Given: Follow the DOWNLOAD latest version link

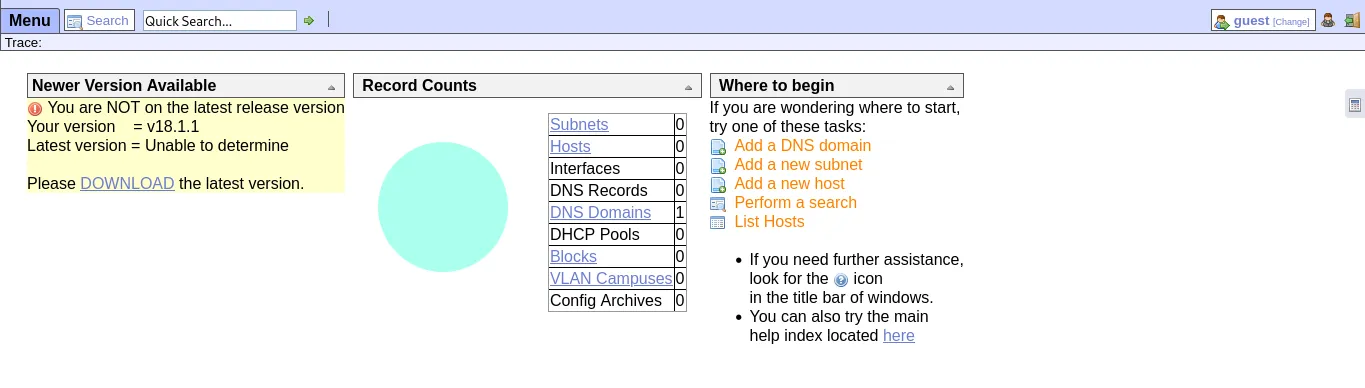Looking at the screenshot, I should tap(127, 183).
